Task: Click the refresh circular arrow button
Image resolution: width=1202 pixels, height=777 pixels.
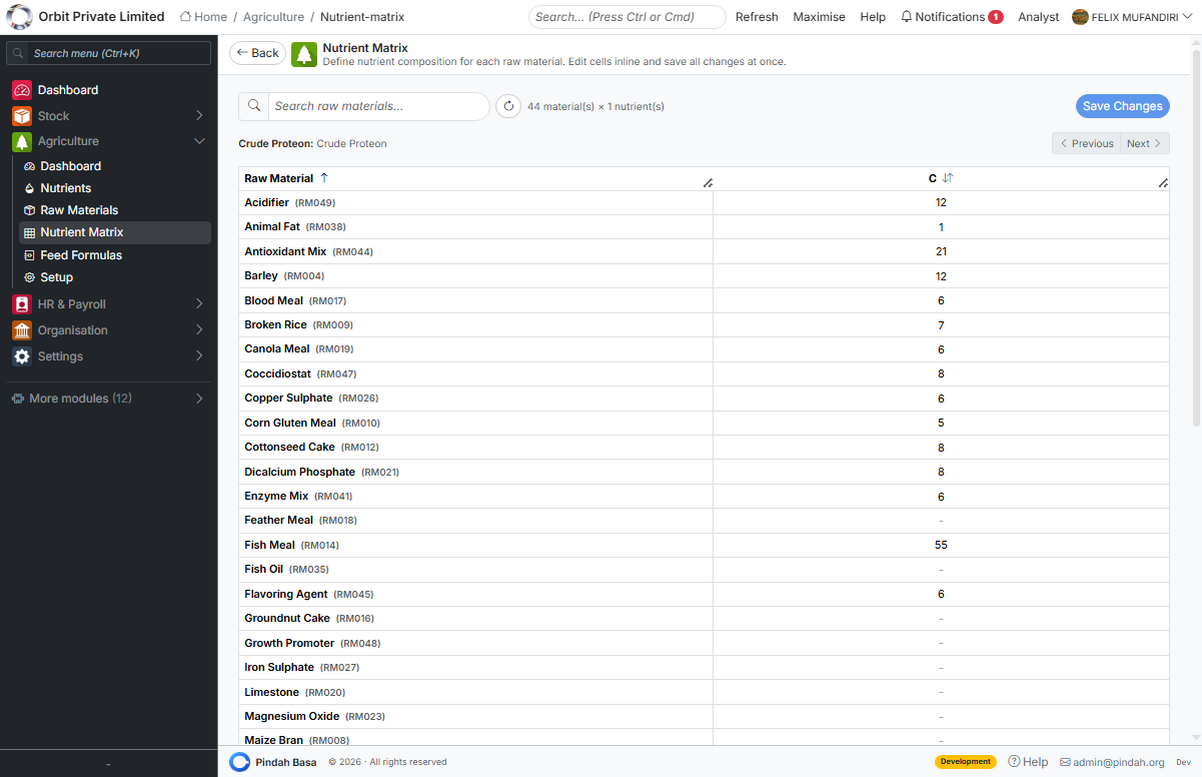Action: pos(509,106)
